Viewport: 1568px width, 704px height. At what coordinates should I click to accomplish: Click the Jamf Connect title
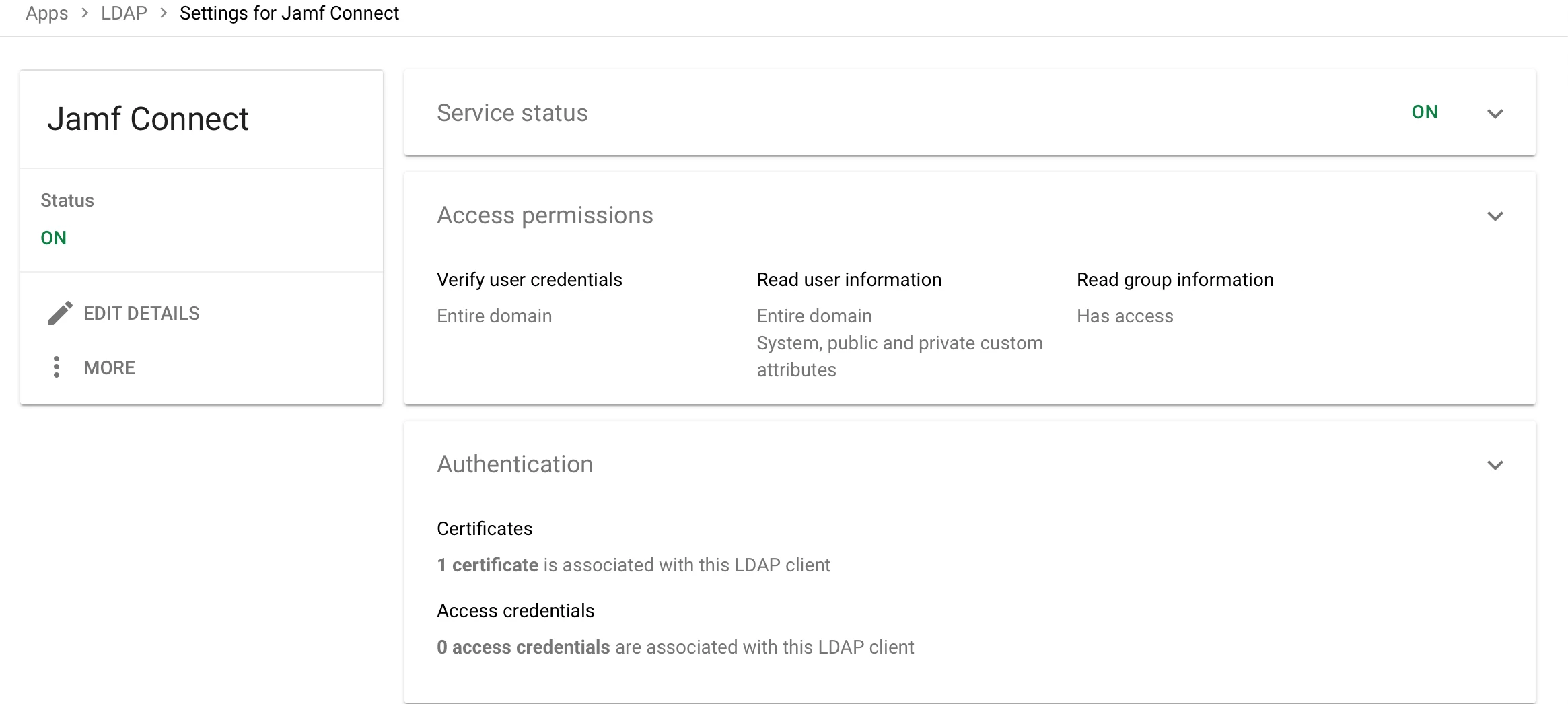point(148,119)
